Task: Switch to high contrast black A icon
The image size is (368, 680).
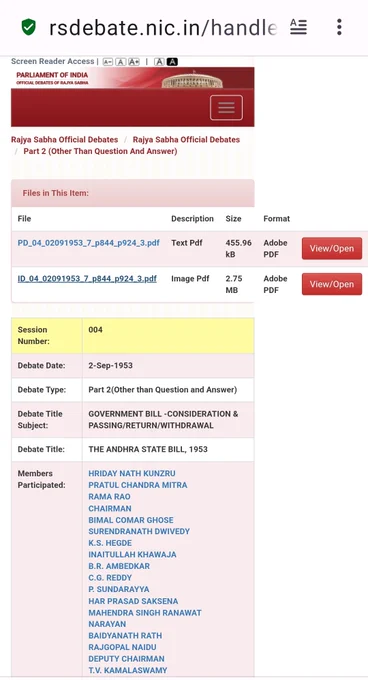Action: click(172, 62)
